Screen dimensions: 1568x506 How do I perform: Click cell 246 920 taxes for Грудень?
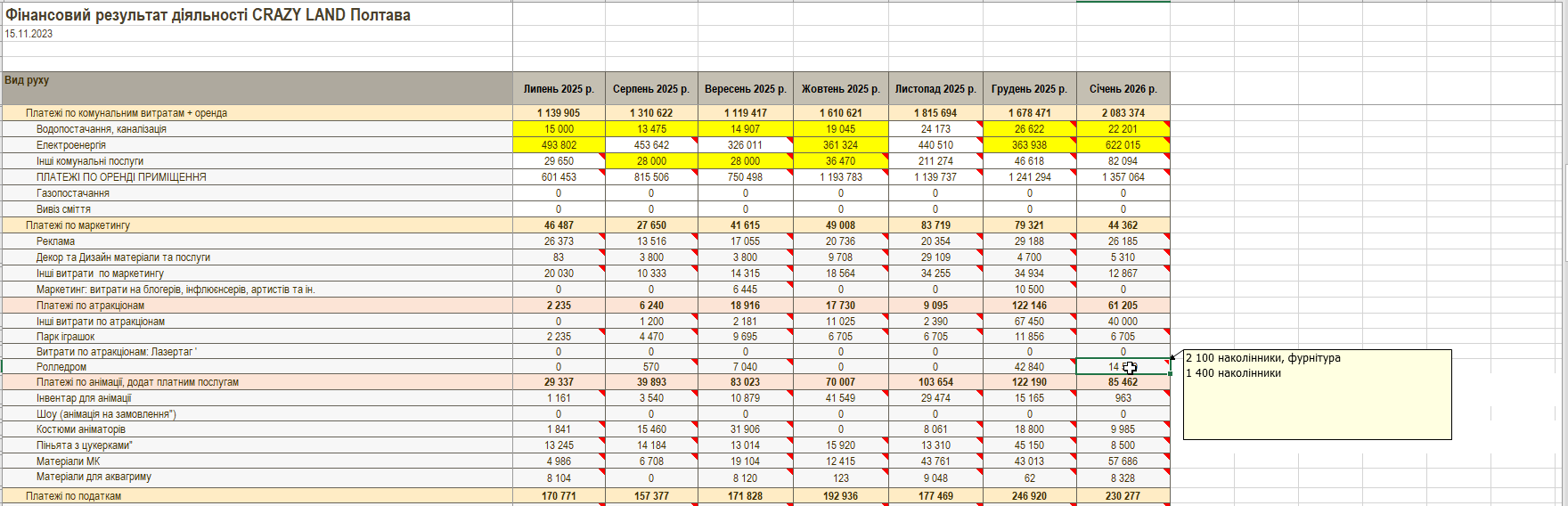point(1030,496)
